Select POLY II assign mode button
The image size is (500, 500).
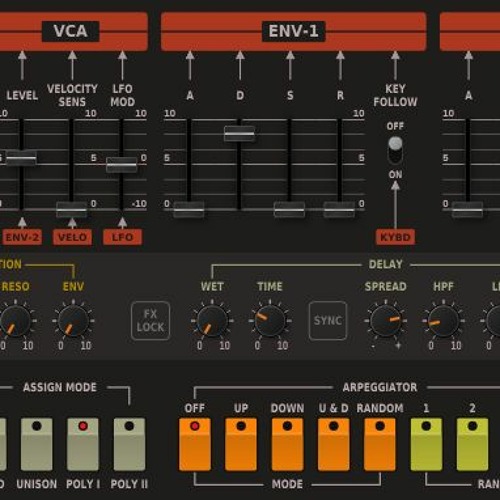pyautogui.click(x=129, y=444)
